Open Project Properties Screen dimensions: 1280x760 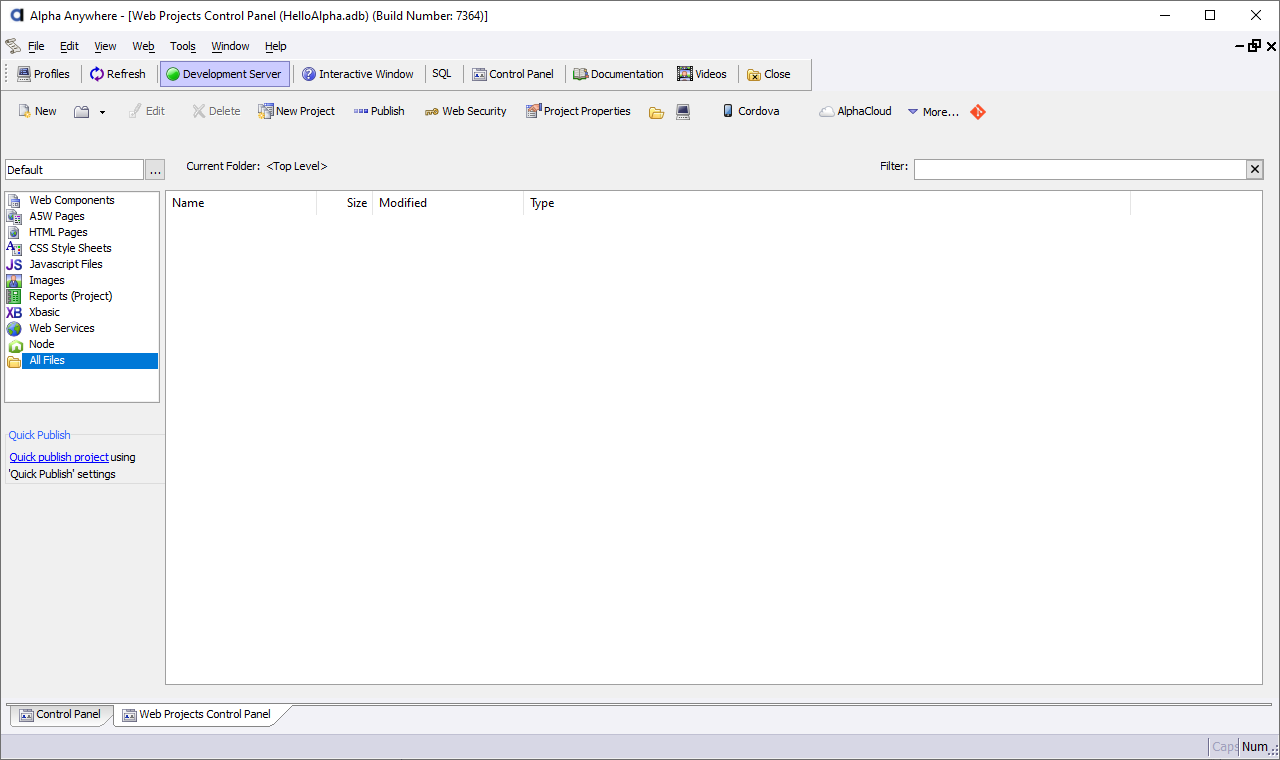[x=578, y=111]
